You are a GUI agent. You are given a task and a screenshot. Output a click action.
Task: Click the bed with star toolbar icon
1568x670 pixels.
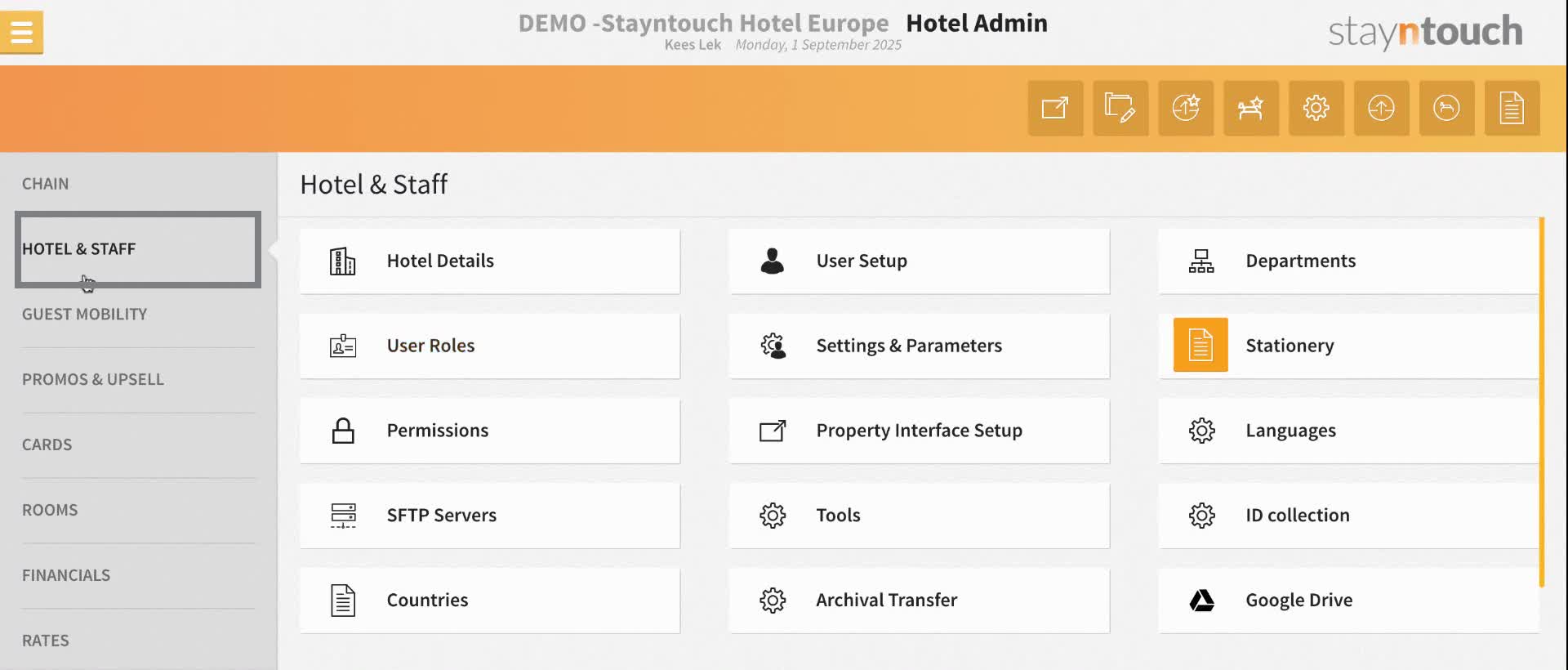[x=1251, y=108]
